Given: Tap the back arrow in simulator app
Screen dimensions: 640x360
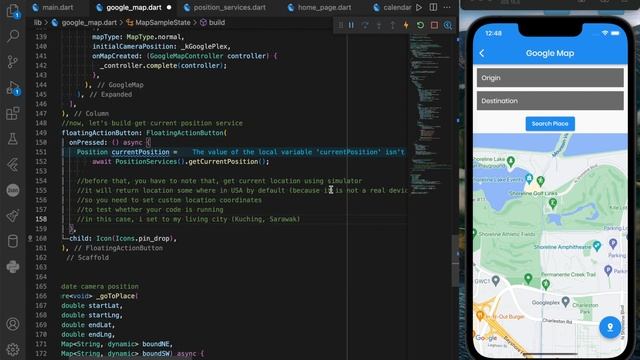Looking at the screenshot, I should [482, 53].
